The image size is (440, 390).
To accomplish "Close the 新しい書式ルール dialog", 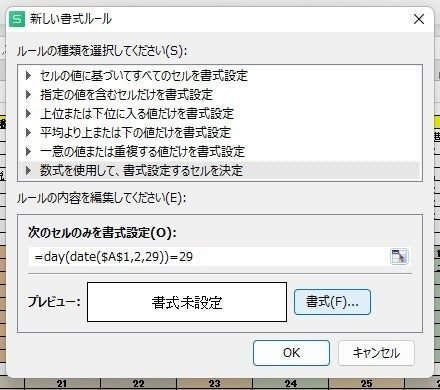I will point(419,19).
